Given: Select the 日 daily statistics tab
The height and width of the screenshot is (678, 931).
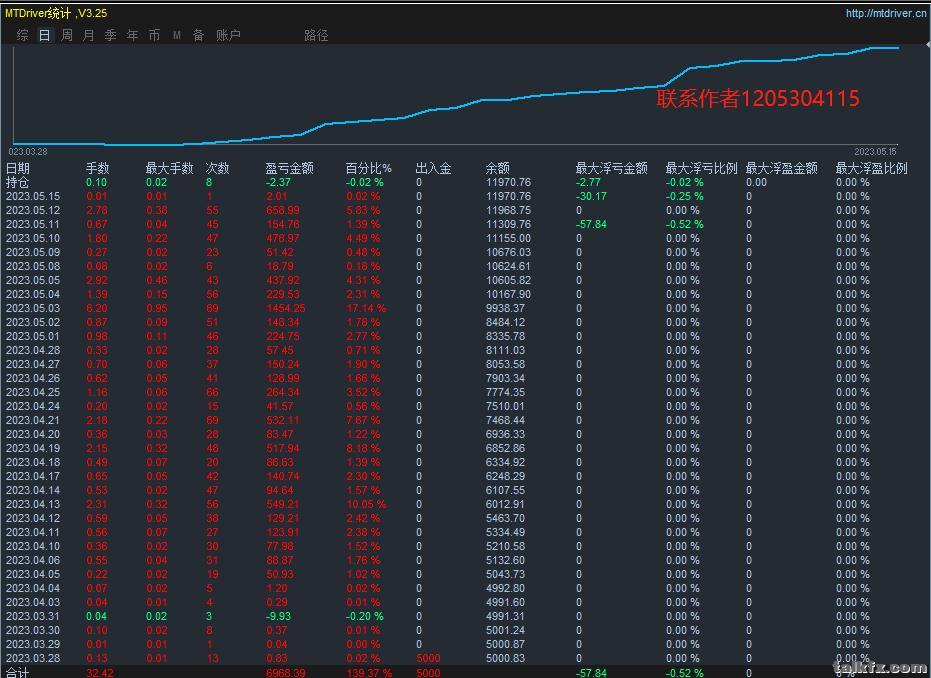Looking at the screenshot, I should point(45,35).
